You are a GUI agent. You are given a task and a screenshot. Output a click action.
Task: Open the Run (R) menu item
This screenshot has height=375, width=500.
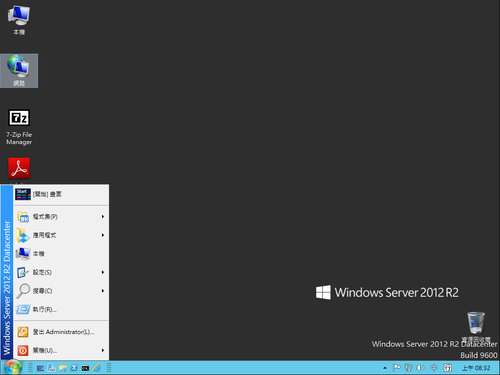(x=61, y=309)
